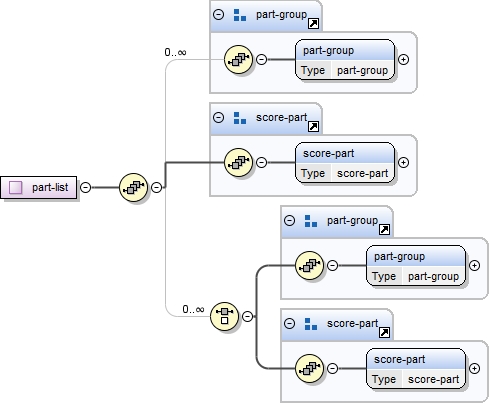Select sequence compositor inside required score-part group

pyautogui.click(x=238, y=163)
